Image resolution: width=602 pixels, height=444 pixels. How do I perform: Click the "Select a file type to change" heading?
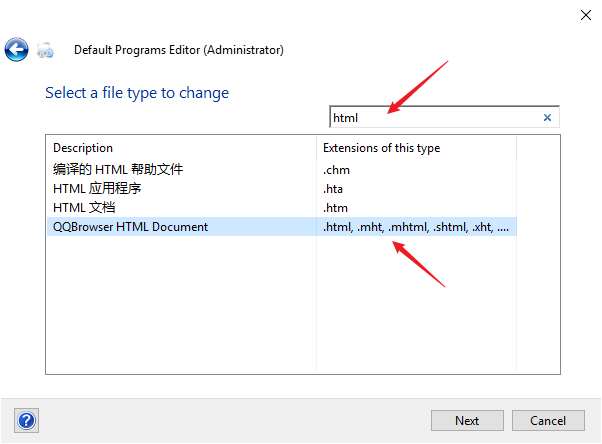[137, 93]
